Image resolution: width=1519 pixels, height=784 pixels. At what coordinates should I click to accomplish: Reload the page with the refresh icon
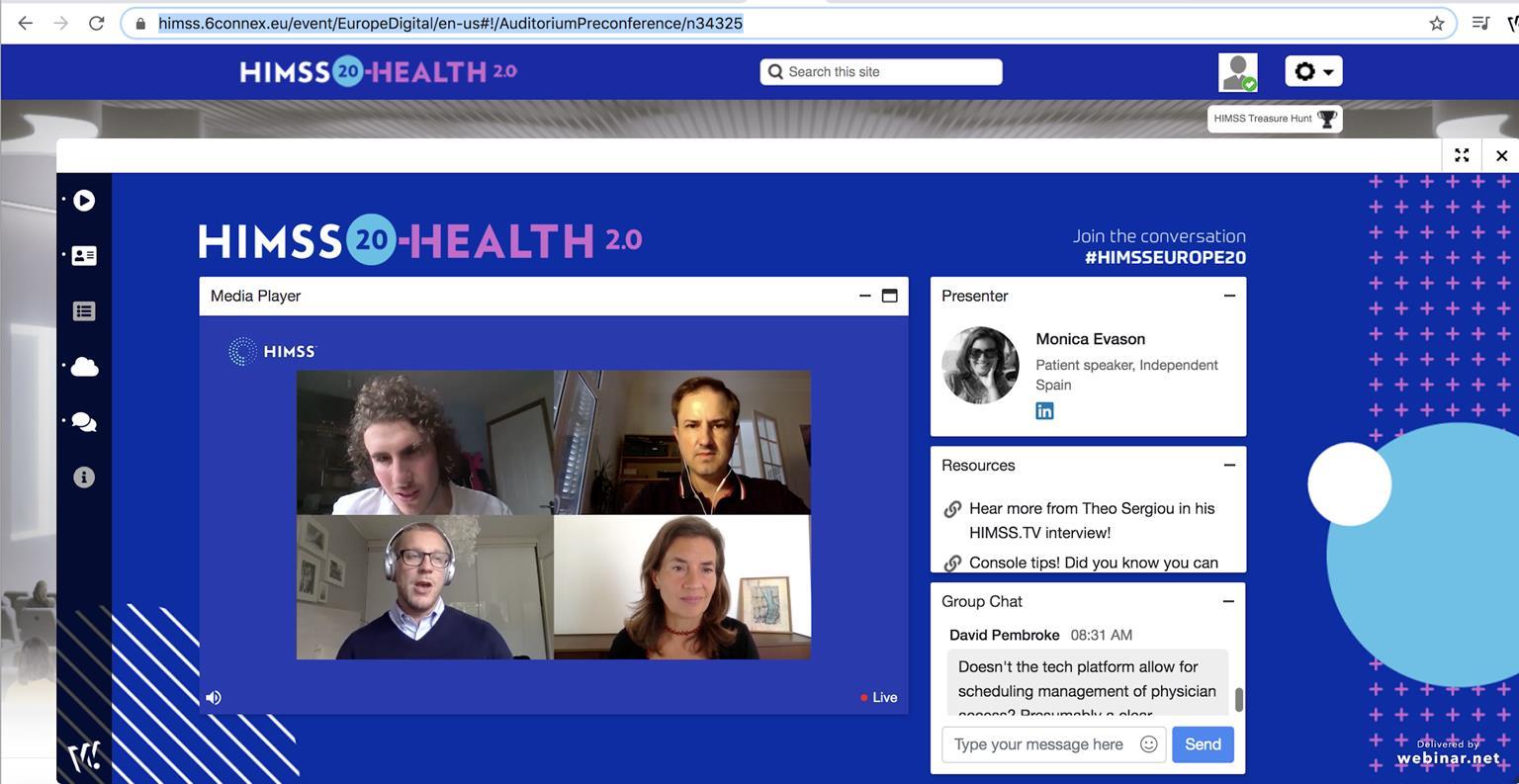[x=96, y=23]
